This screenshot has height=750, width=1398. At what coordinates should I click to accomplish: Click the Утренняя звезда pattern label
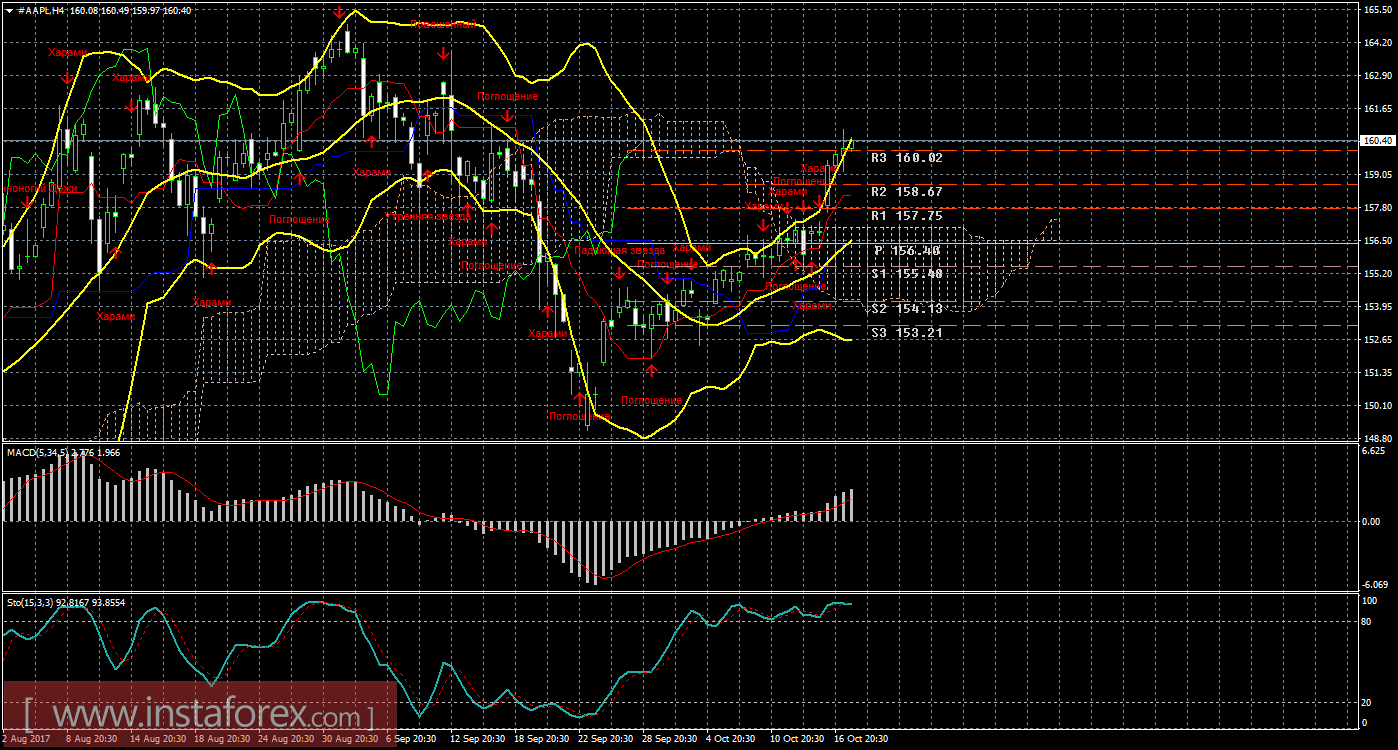click(428, 215)
